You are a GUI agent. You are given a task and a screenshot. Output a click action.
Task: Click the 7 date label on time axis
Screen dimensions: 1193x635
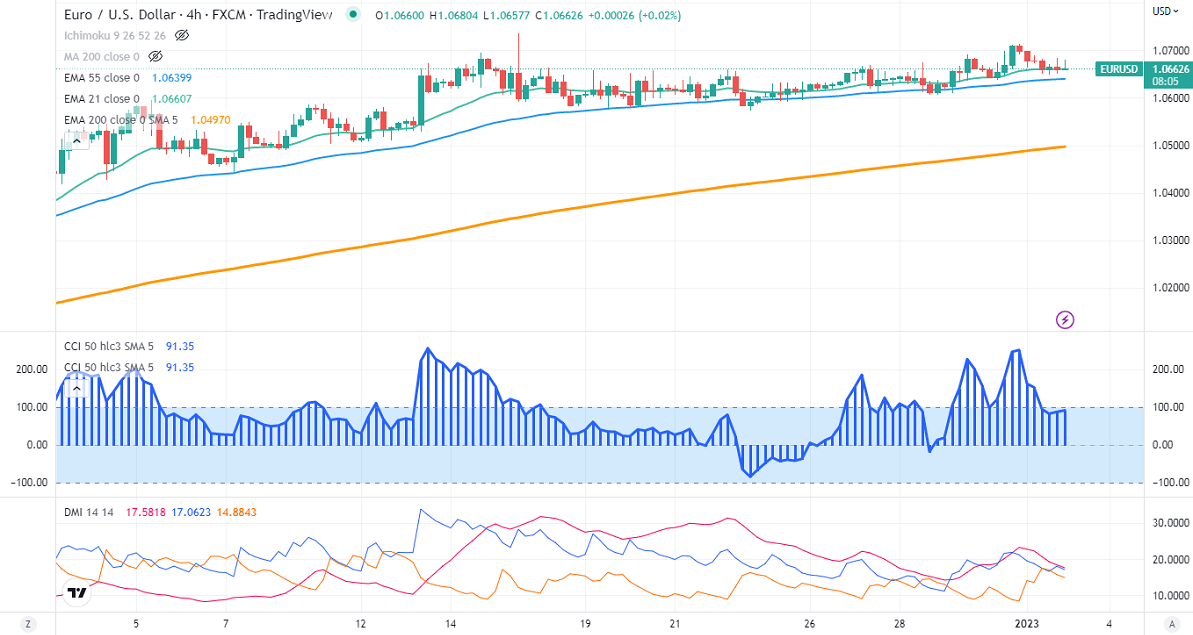(226, 624)
